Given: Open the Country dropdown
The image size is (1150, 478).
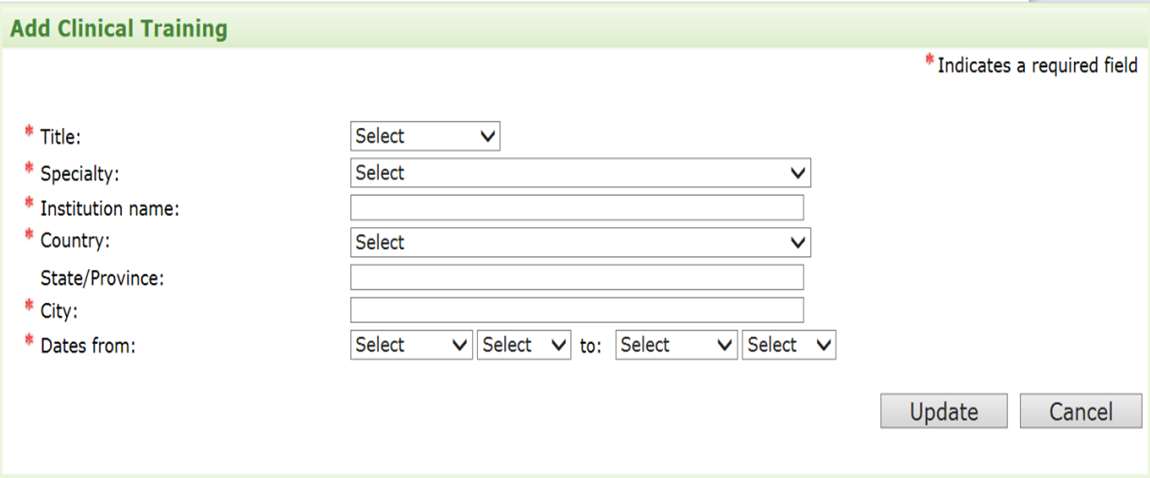Looking at the screenshot, I should coord(580,243).
